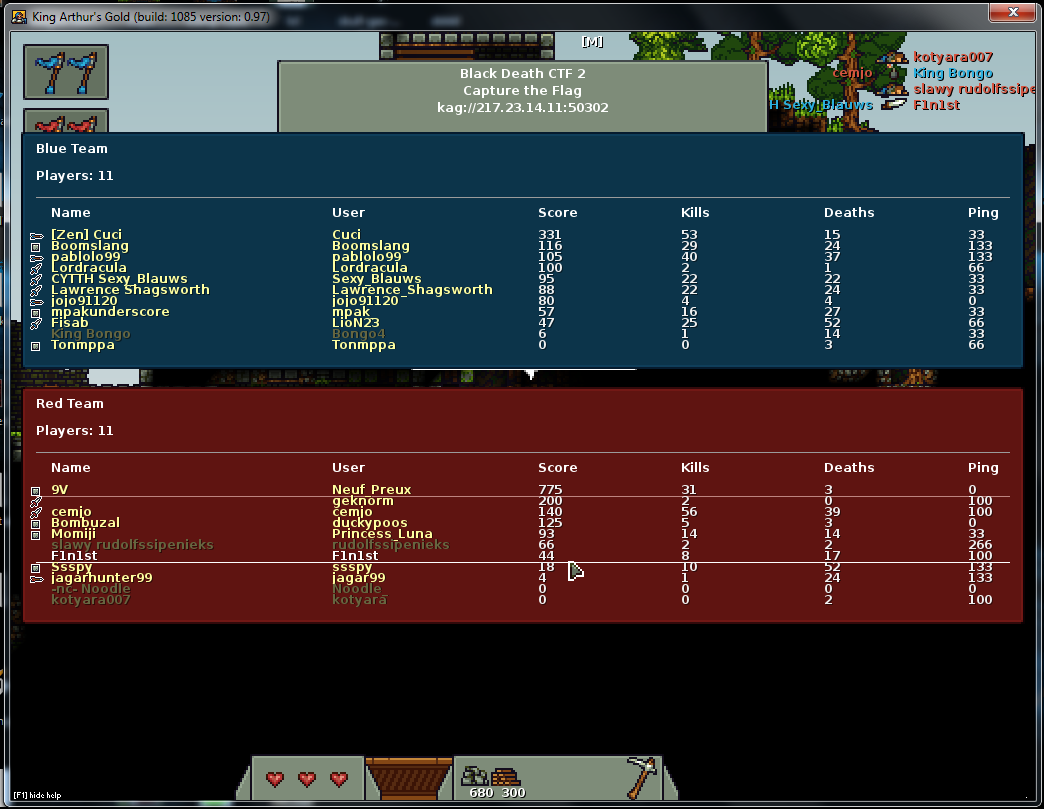Screen dimensions: 1044x809
Task: Click the Red Team Deaths column header
Action: pos(848,467)
